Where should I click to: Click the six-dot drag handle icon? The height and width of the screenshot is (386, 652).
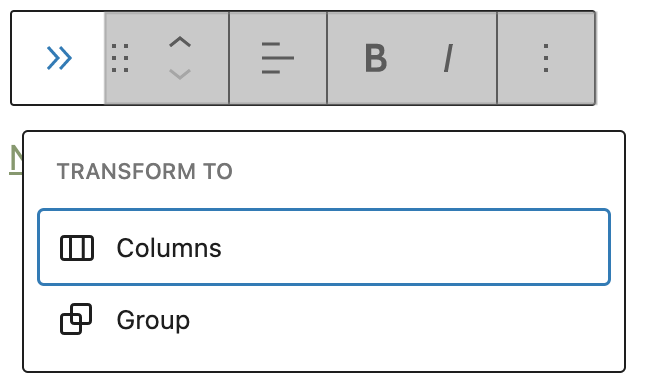(x=120, y=58)
